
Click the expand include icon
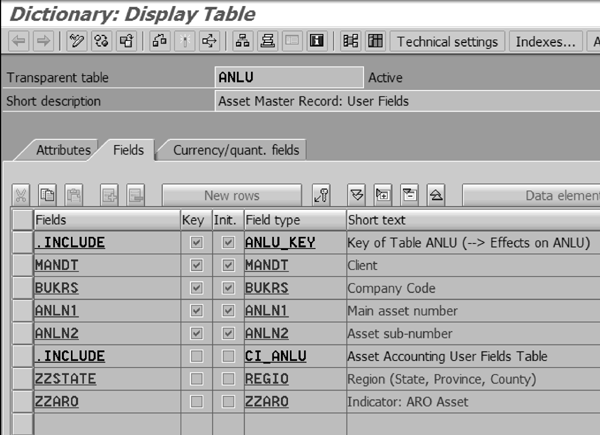(x=383, y=195)
